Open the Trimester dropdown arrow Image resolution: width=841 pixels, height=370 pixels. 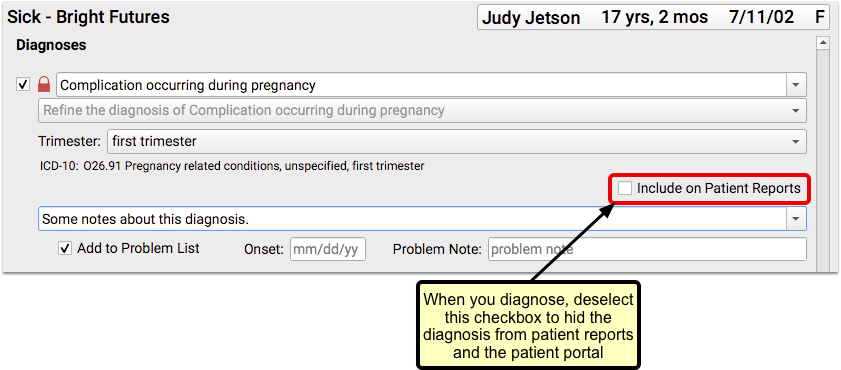[796, 142]
